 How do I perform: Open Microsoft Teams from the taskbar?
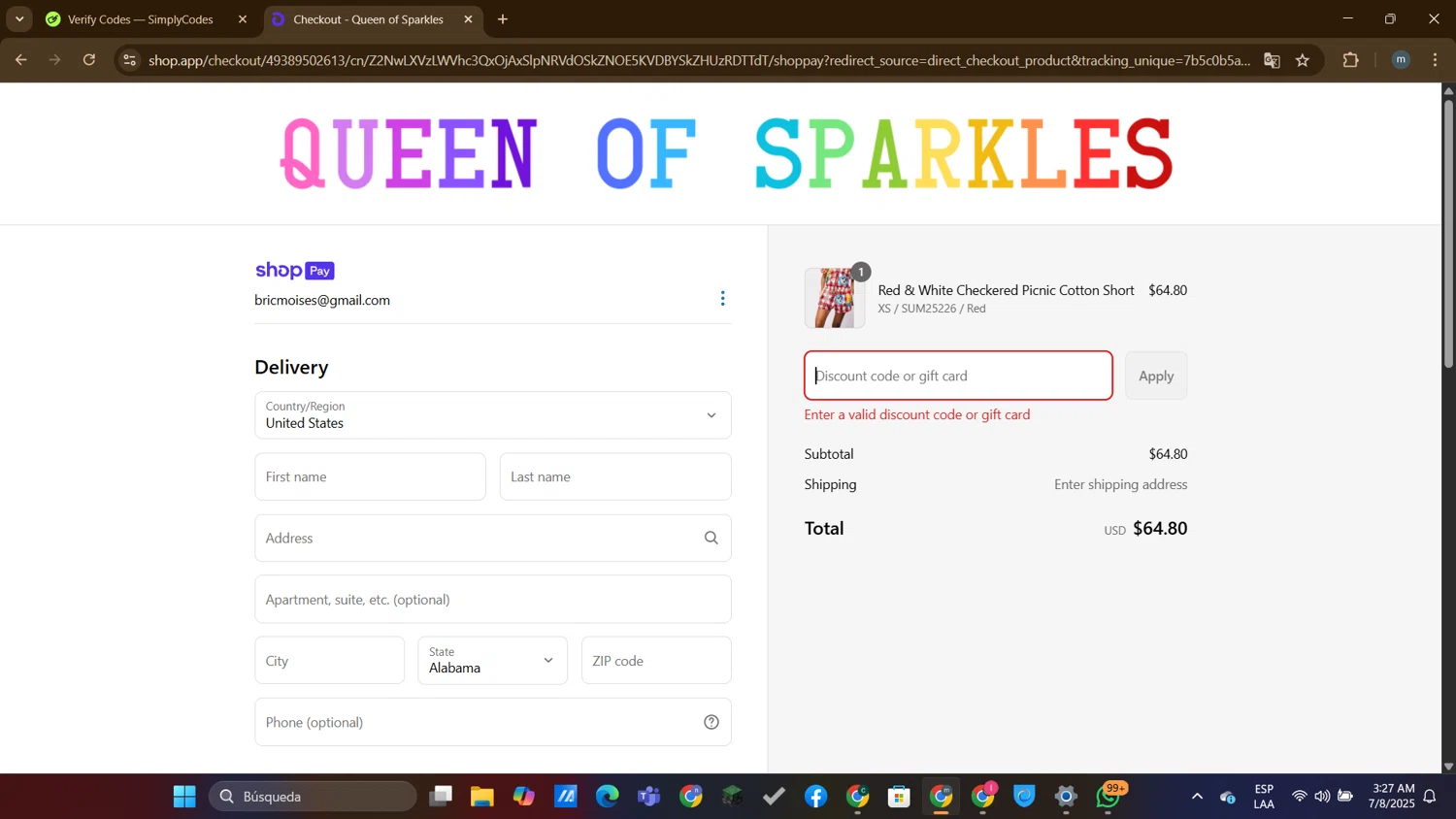click(649, 797)
